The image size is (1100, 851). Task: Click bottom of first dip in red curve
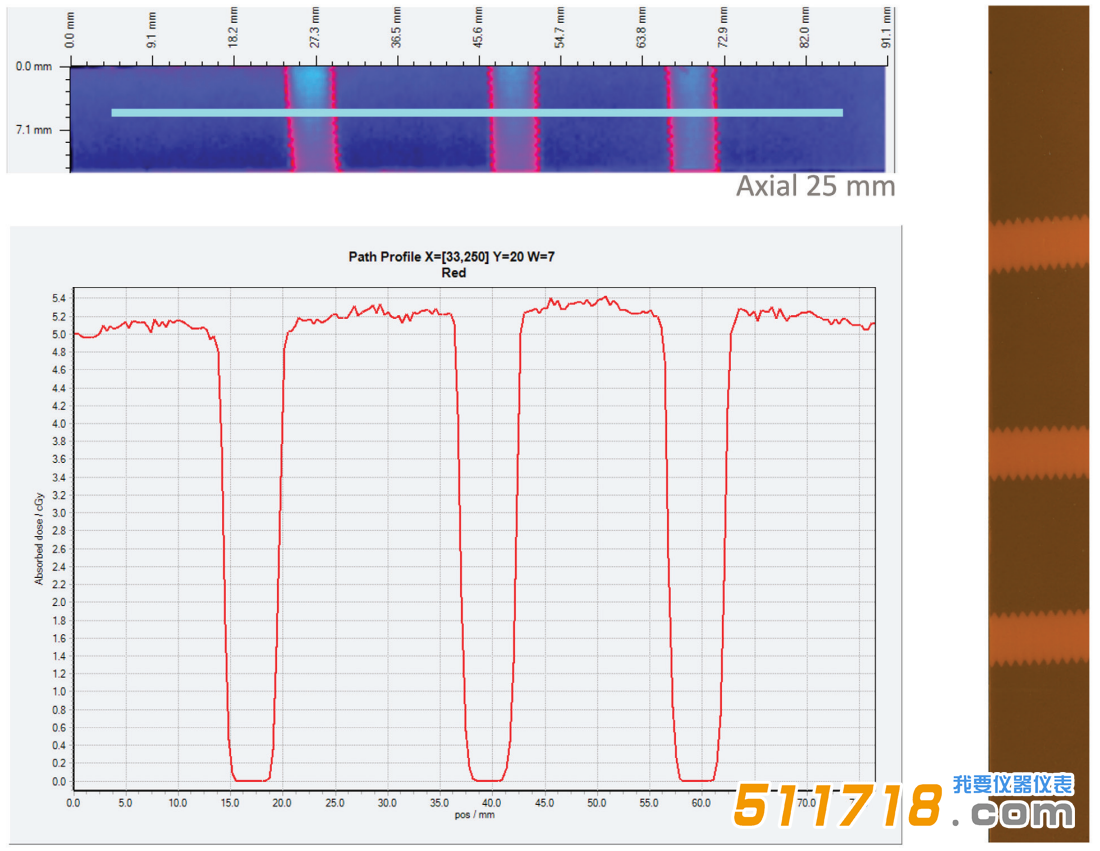point(250,779)
